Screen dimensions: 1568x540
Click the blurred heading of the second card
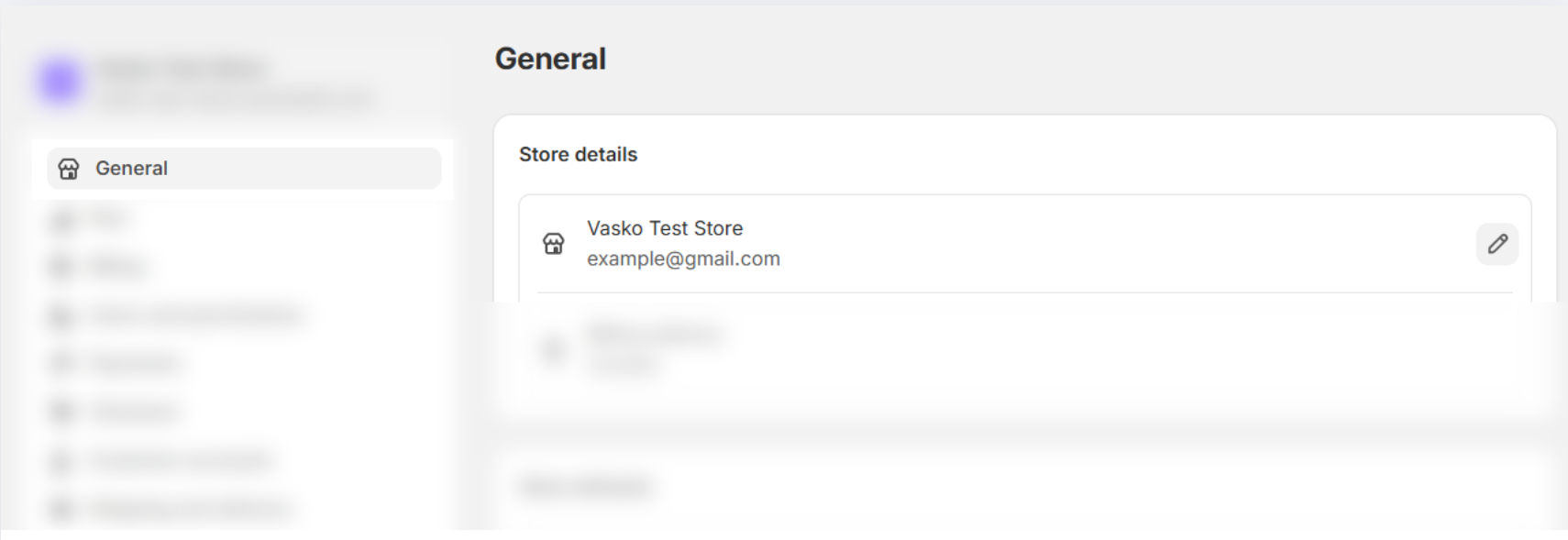pos(587,486)
